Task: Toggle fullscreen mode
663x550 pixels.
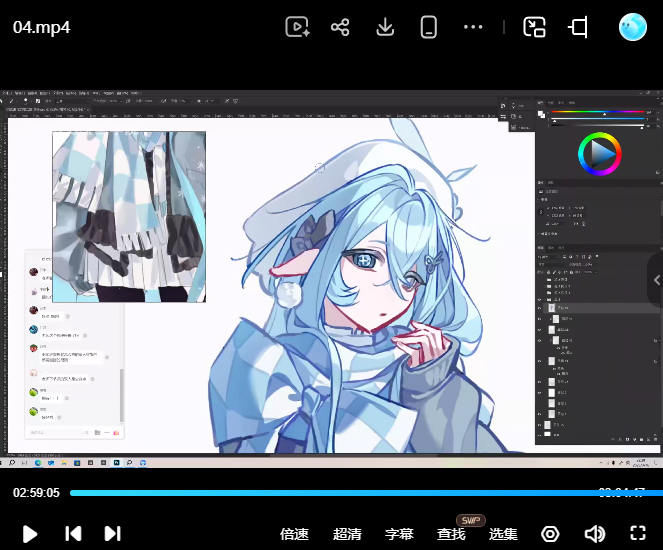Action: 638,533
